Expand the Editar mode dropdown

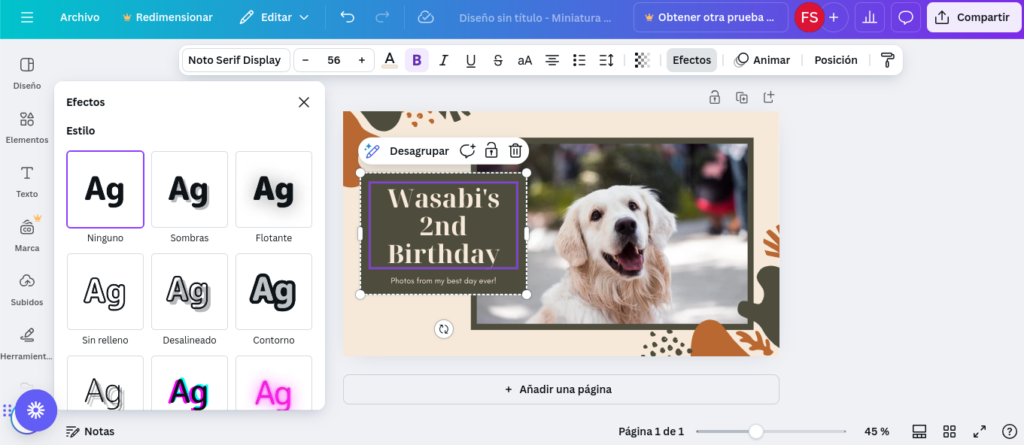click(x=274, y=18)
